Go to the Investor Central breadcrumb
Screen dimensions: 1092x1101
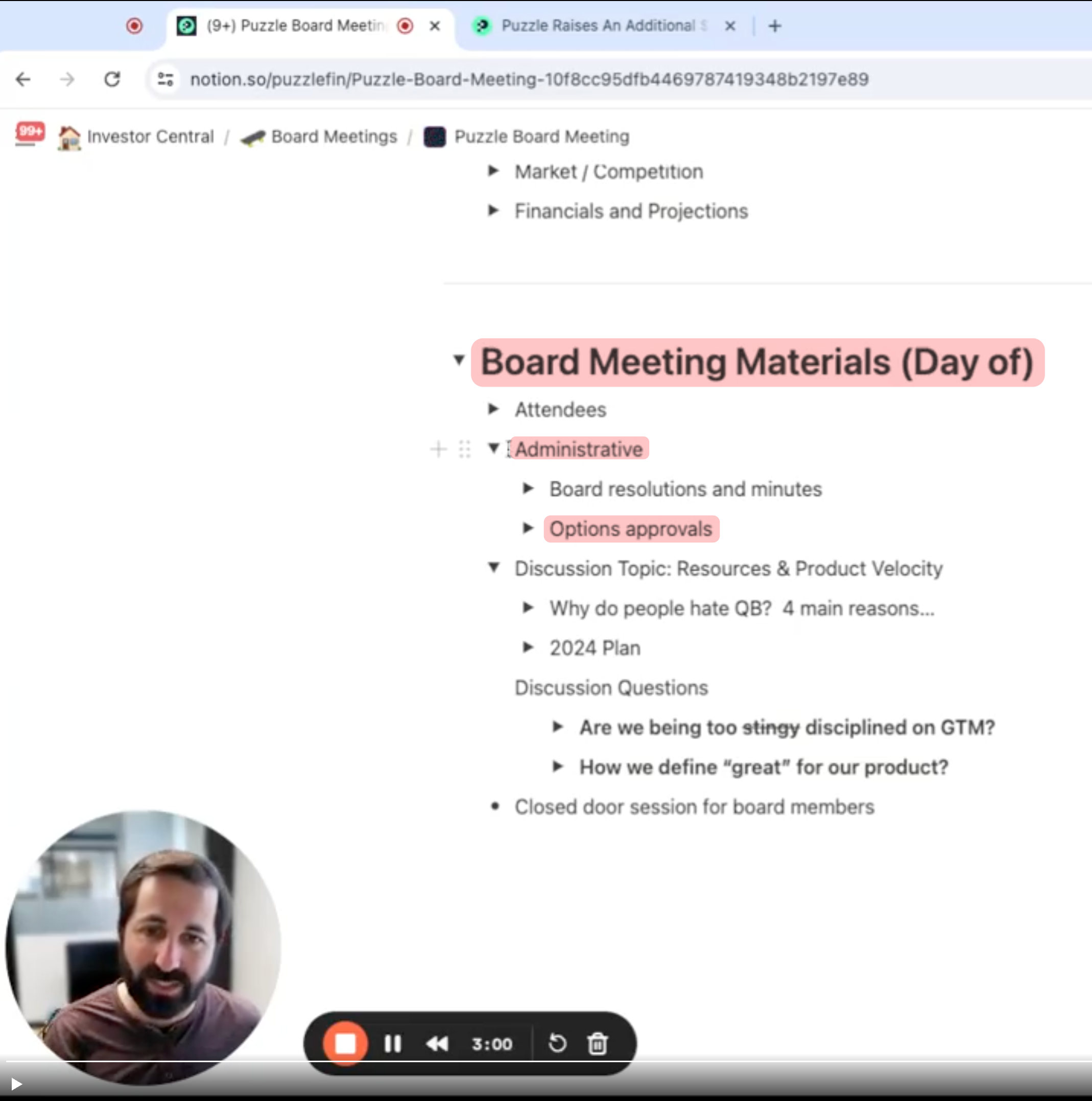point(150,137)
